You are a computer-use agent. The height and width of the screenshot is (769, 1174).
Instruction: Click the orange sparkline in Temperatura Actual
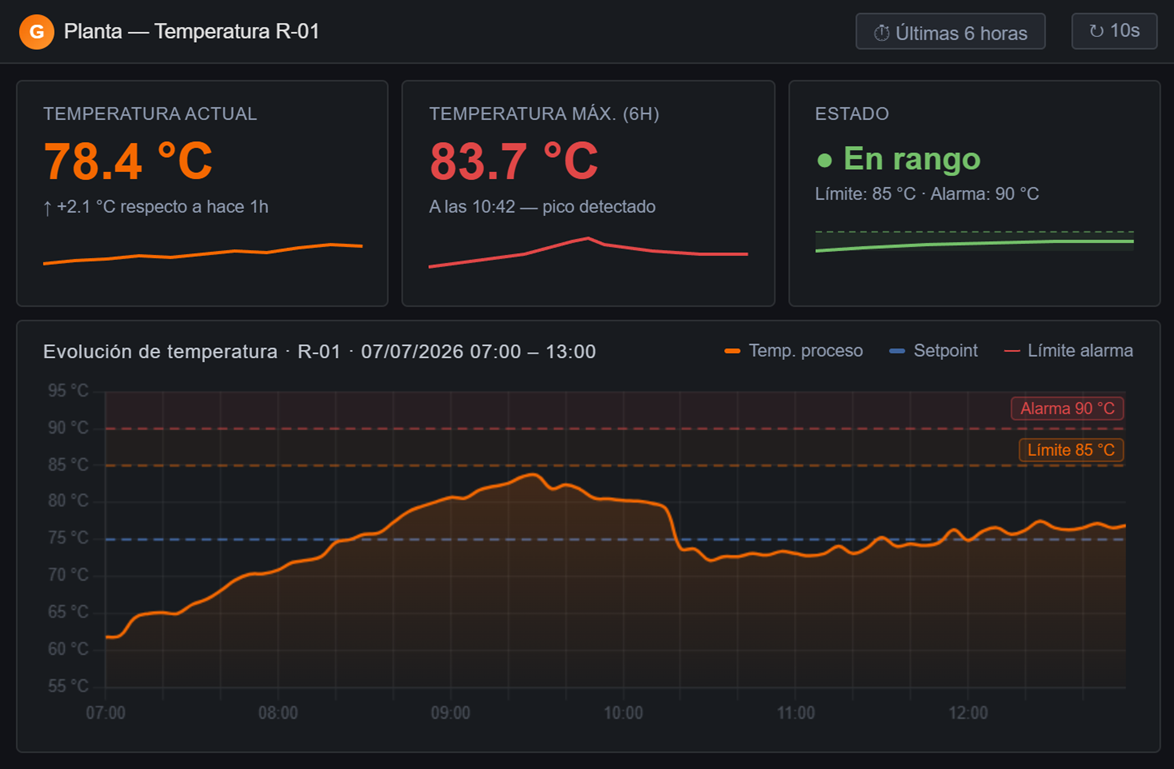[x=203, y=254]
